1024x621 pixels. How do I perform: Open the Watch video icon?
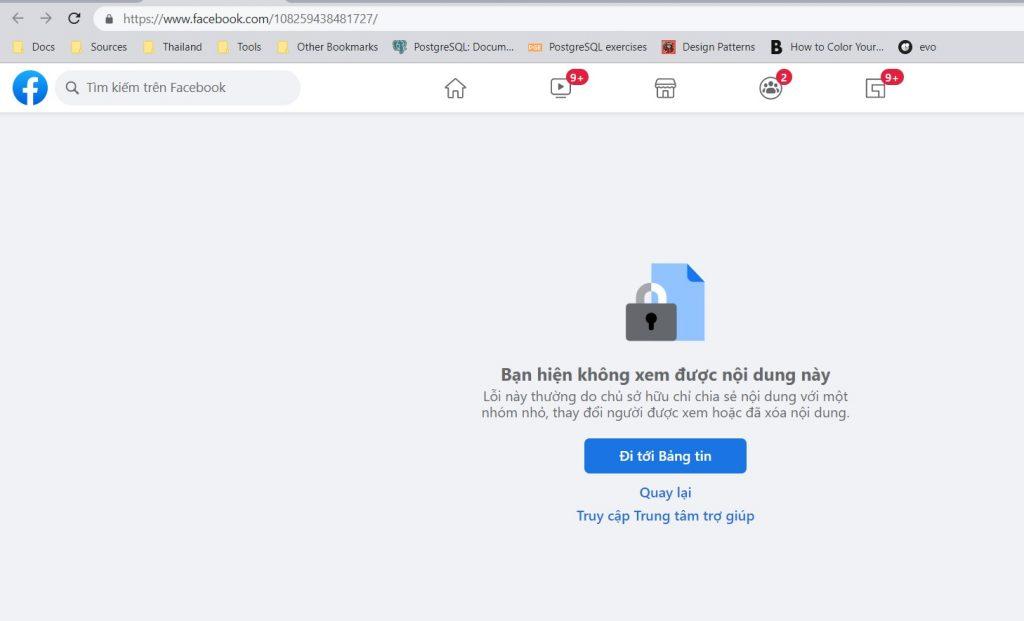click(561, 88)
